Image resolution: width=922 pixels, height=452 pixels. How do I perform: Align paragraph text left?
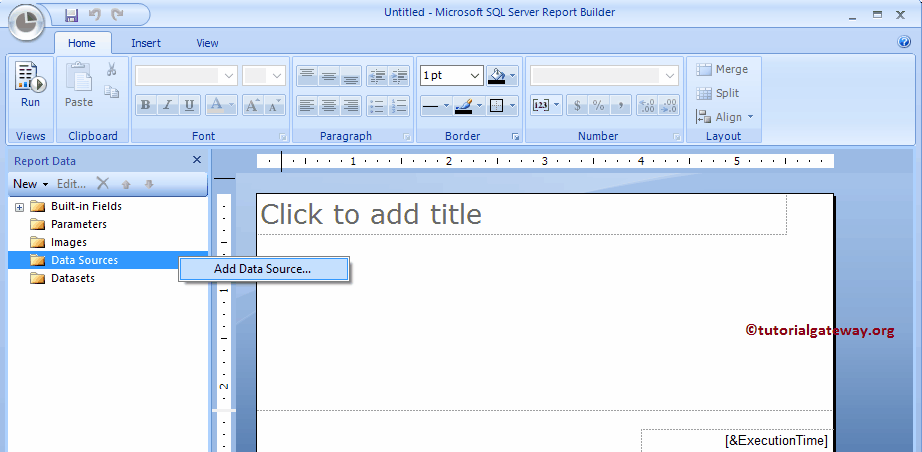point(307,106)
